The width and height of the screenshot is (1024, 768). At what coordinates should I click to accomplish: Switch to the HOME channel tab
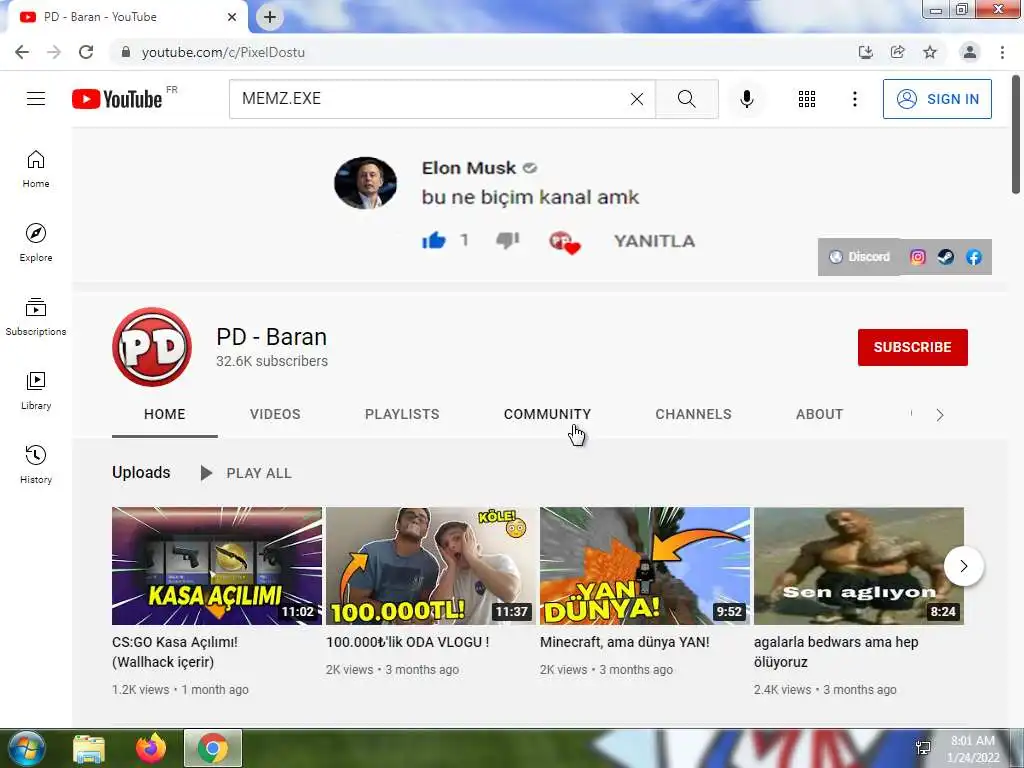coord(165,414)
